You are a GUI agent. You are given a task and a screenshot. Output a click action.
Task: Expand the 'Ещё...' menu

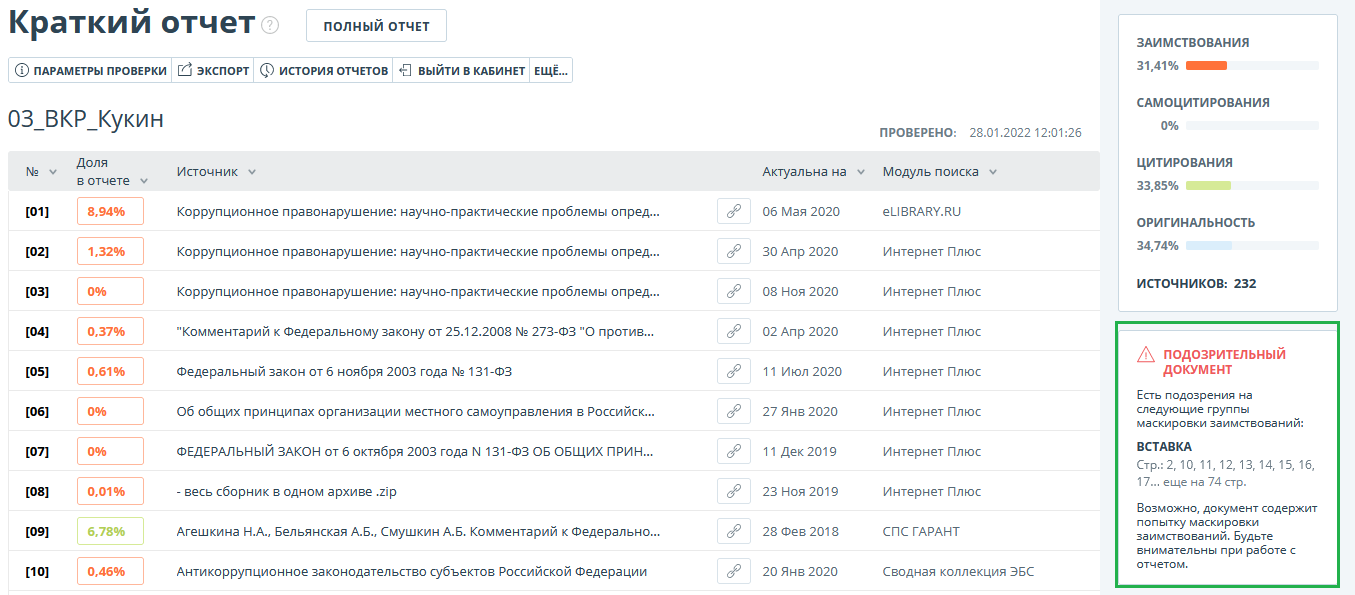click(x=551, y=71)
